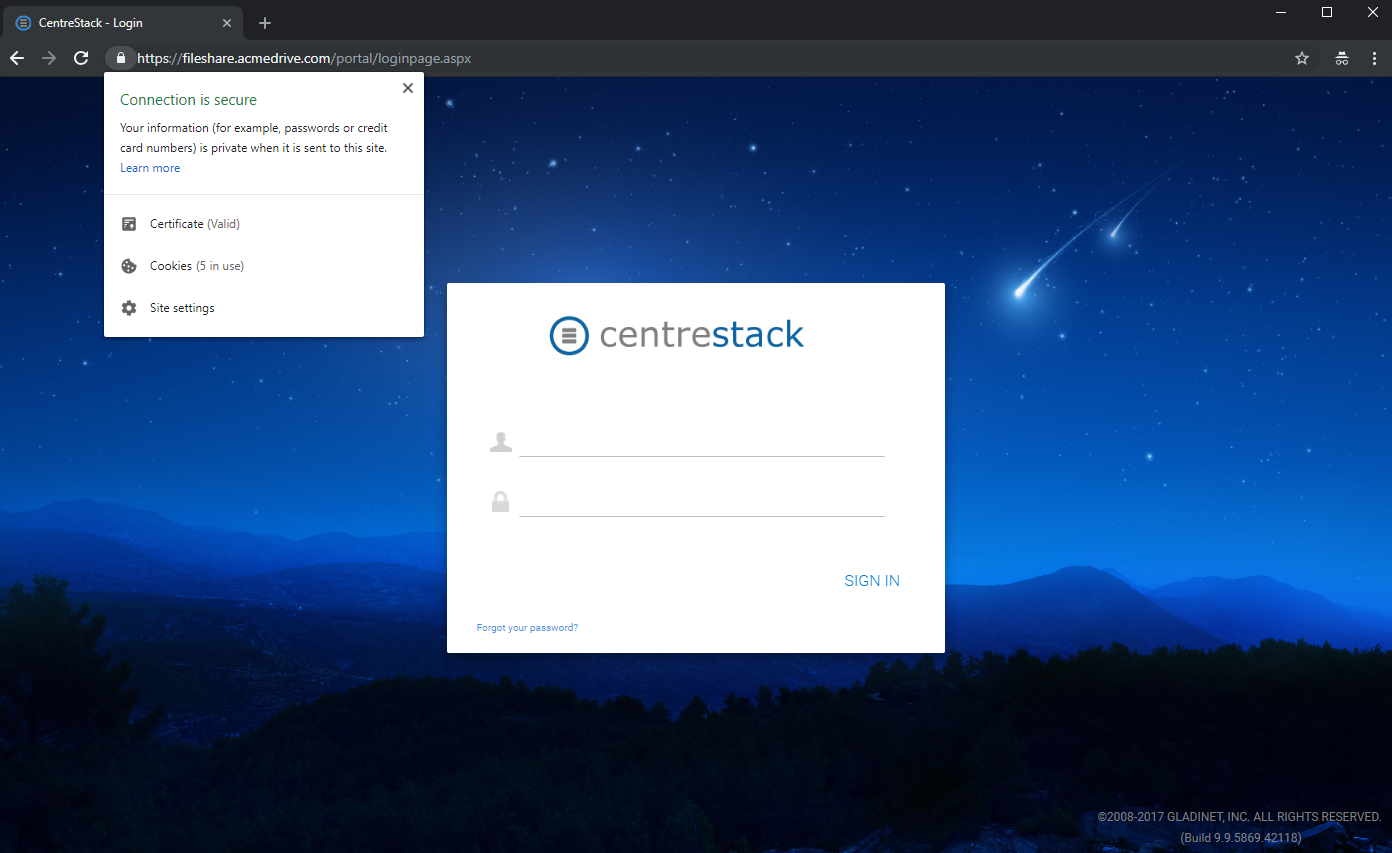Click the padlock icon in the address bar
The width and height of the screenshot is (1392, 853).
coord(120,58)
